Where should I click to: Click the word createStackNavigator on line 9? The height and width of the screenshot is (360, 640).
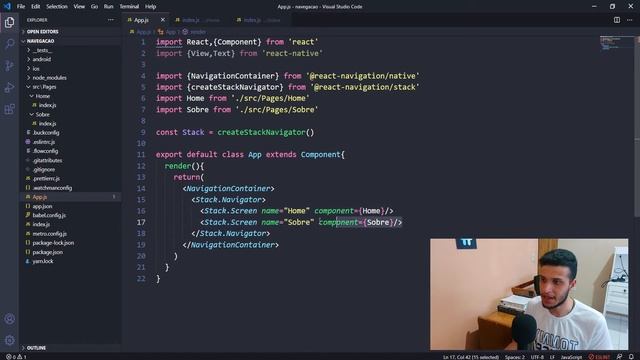(261, 132)
